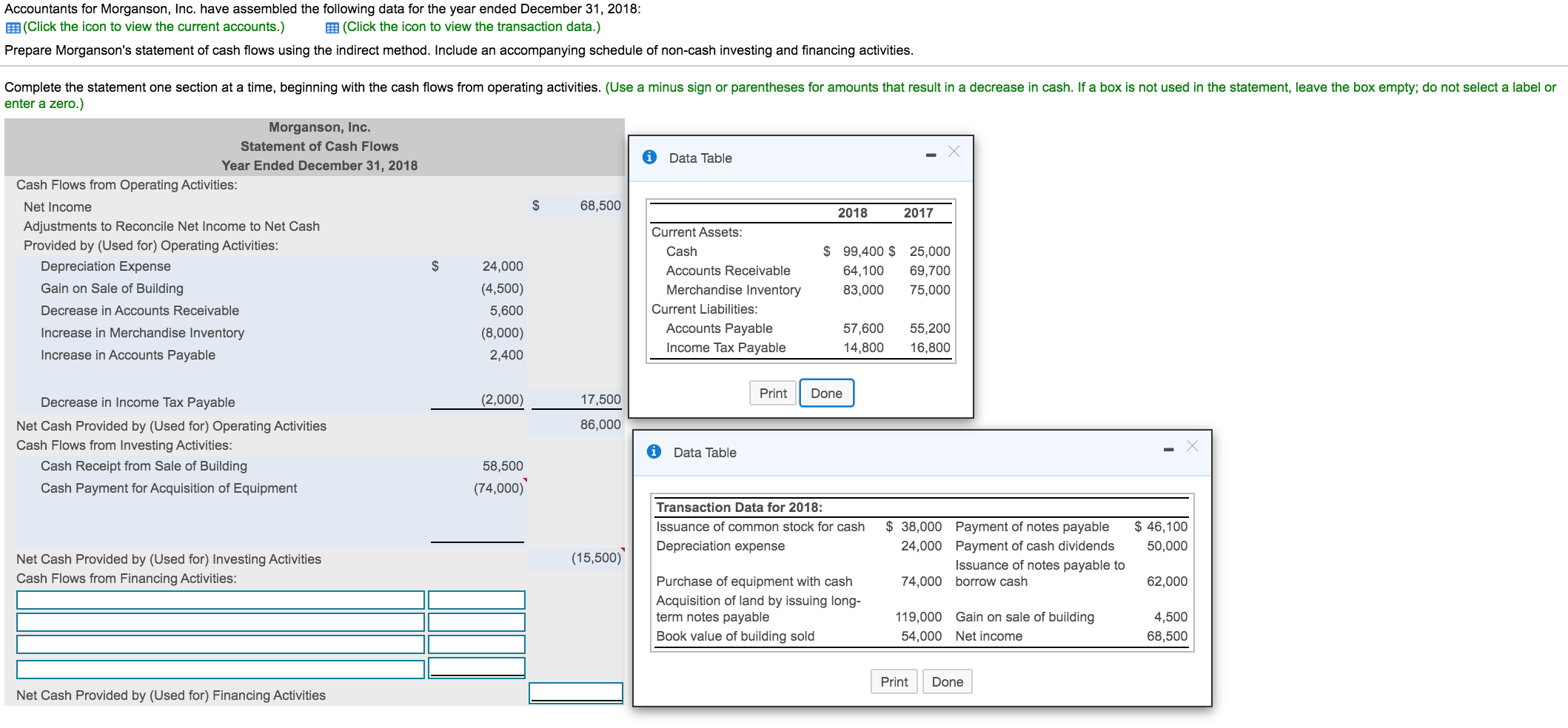Click the 2018 column header in accounts table

click(853, 213)
